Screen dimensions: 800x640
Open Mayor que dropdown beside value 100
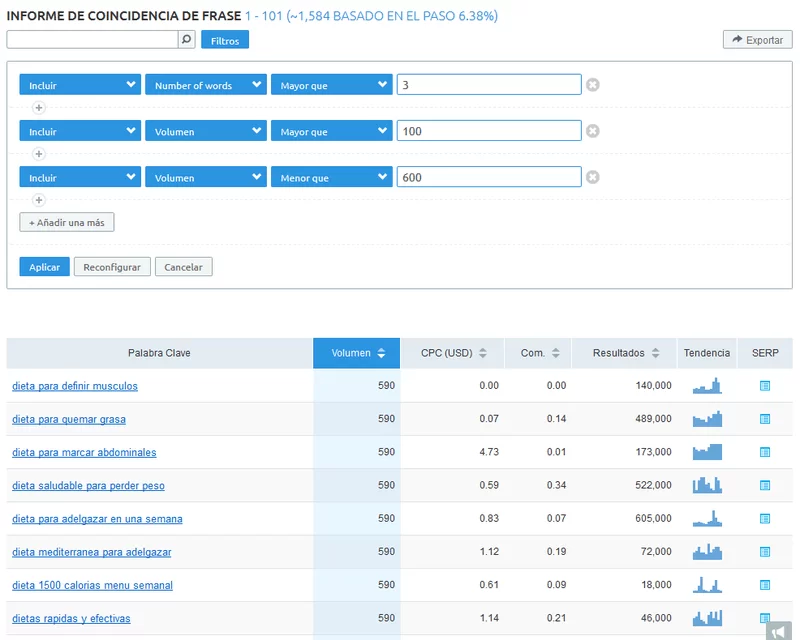tap(332, 131)
